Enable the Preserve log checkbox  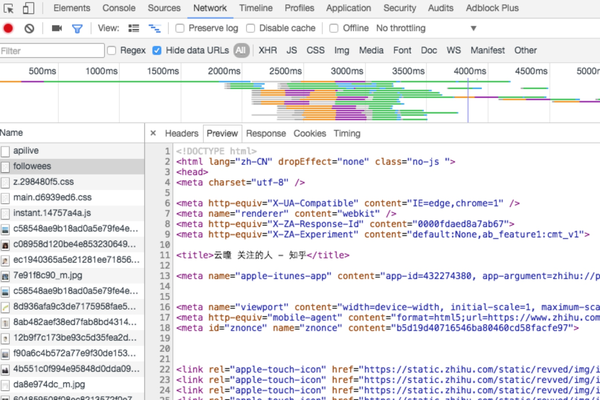(x=181, y=29)
